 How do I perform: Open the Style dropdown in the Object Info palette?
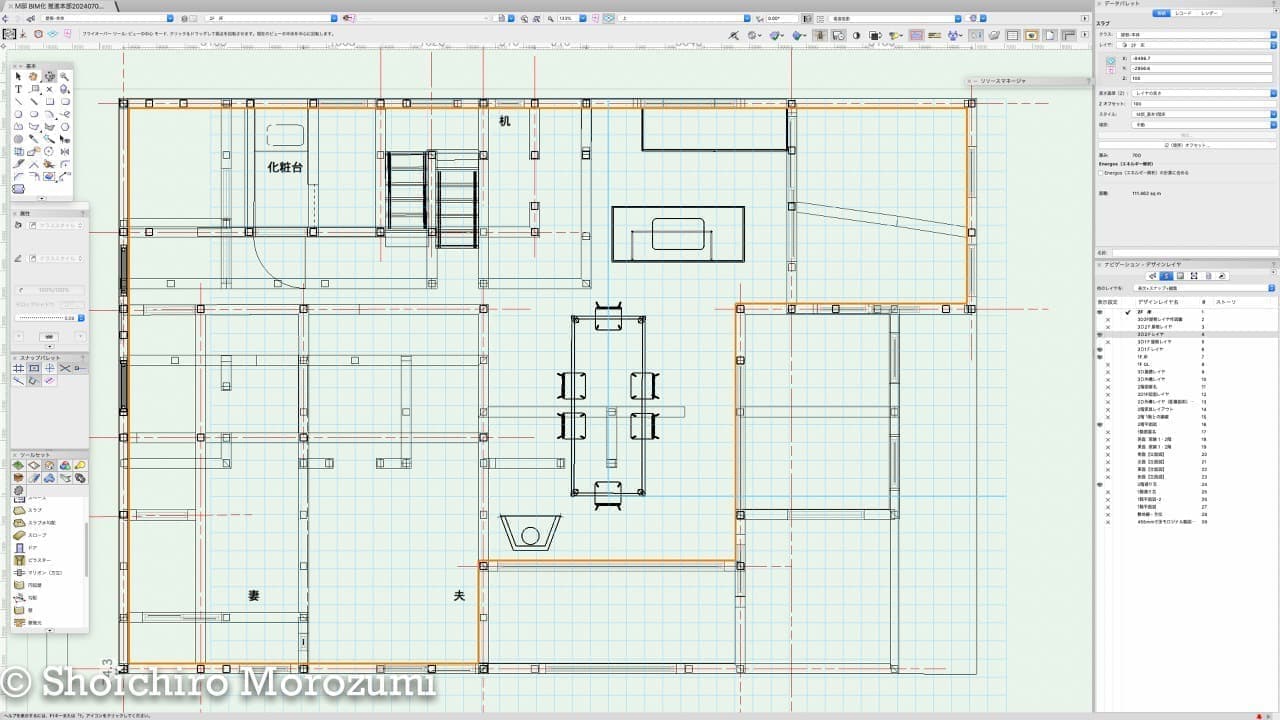coord(1191,115)
